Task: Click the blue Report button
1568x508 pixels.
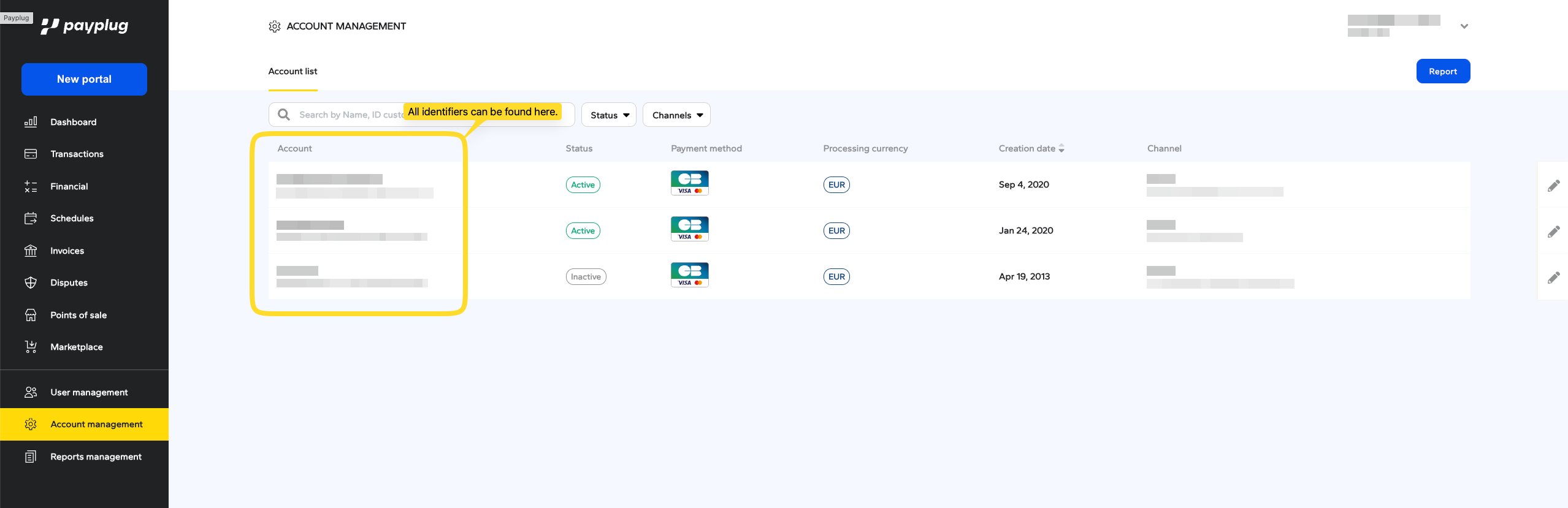Action: tap(1442, 71)
